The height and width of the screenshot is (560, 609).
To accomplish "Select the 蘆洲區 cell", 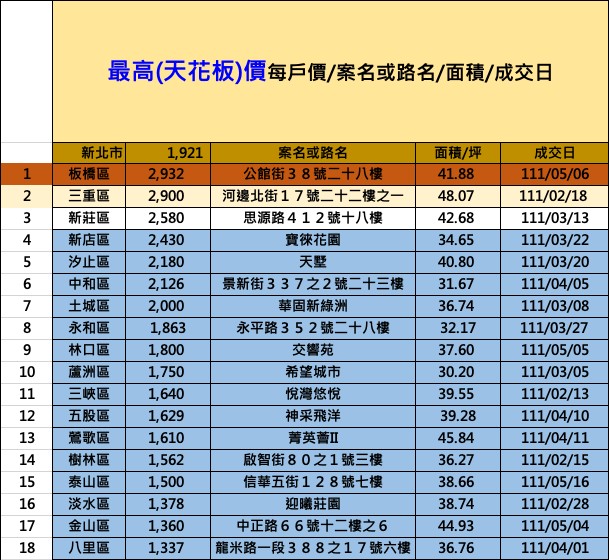I will 89,372.
